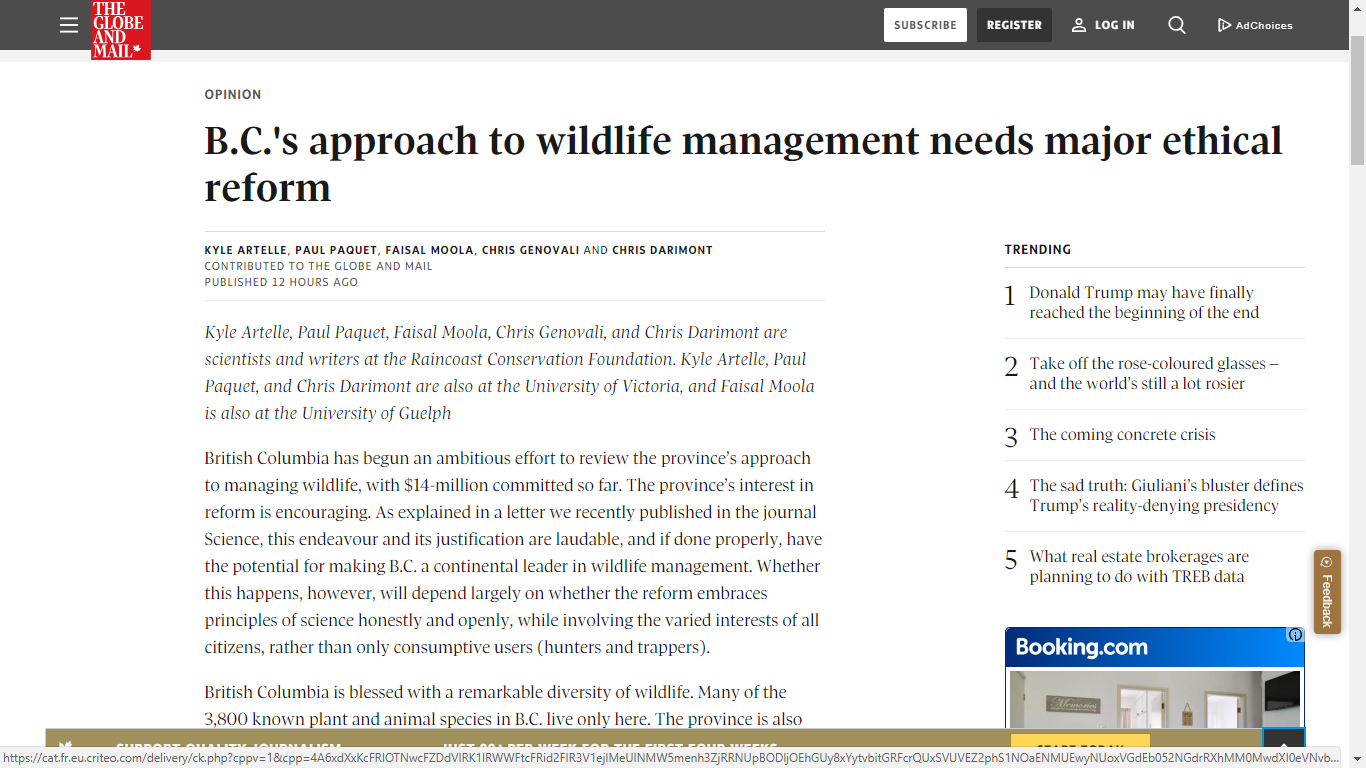Open author Paul Paquet's page

[336, 250]
